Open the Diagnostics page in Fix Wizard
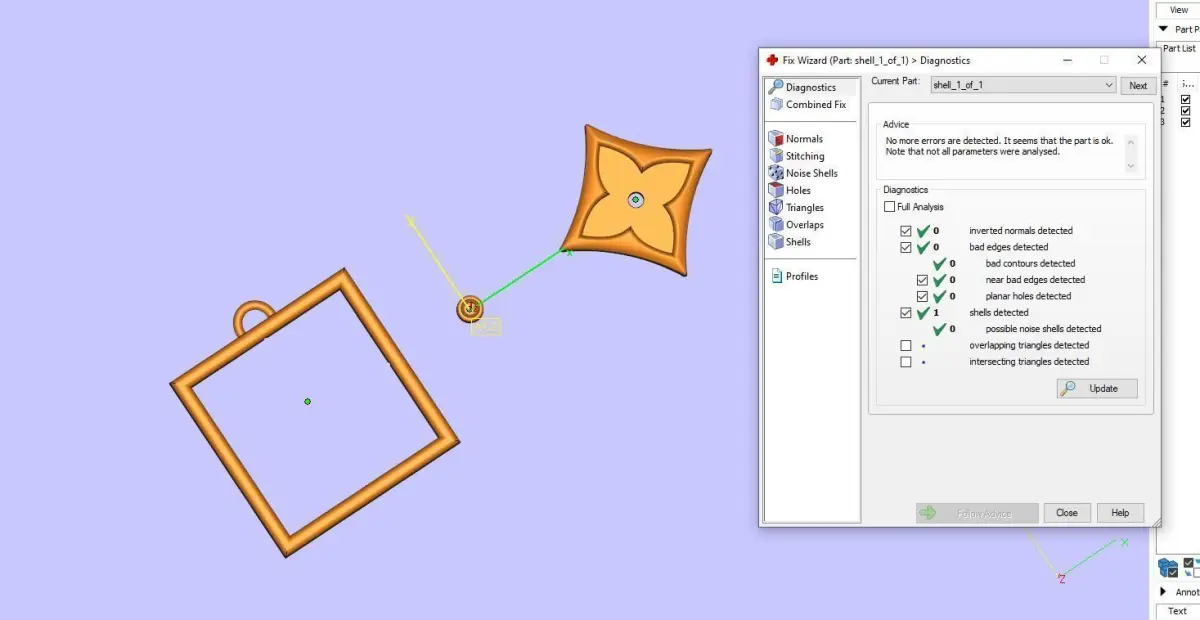1200x620 pixels. pyautogui.click(x=810, y=87)
